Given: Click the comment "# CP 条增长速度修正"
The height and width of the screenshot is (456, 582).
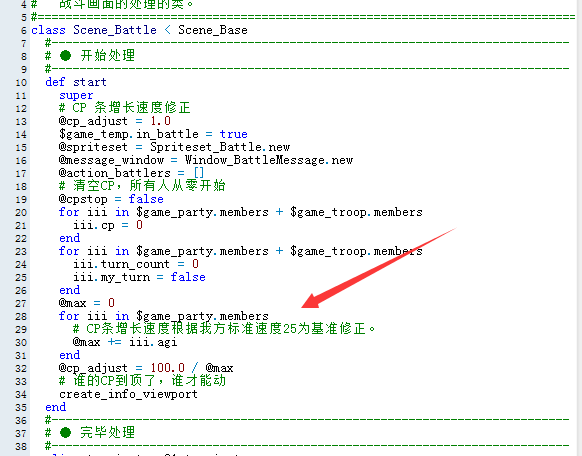Looking at the screenshot, I should (125, 108).
